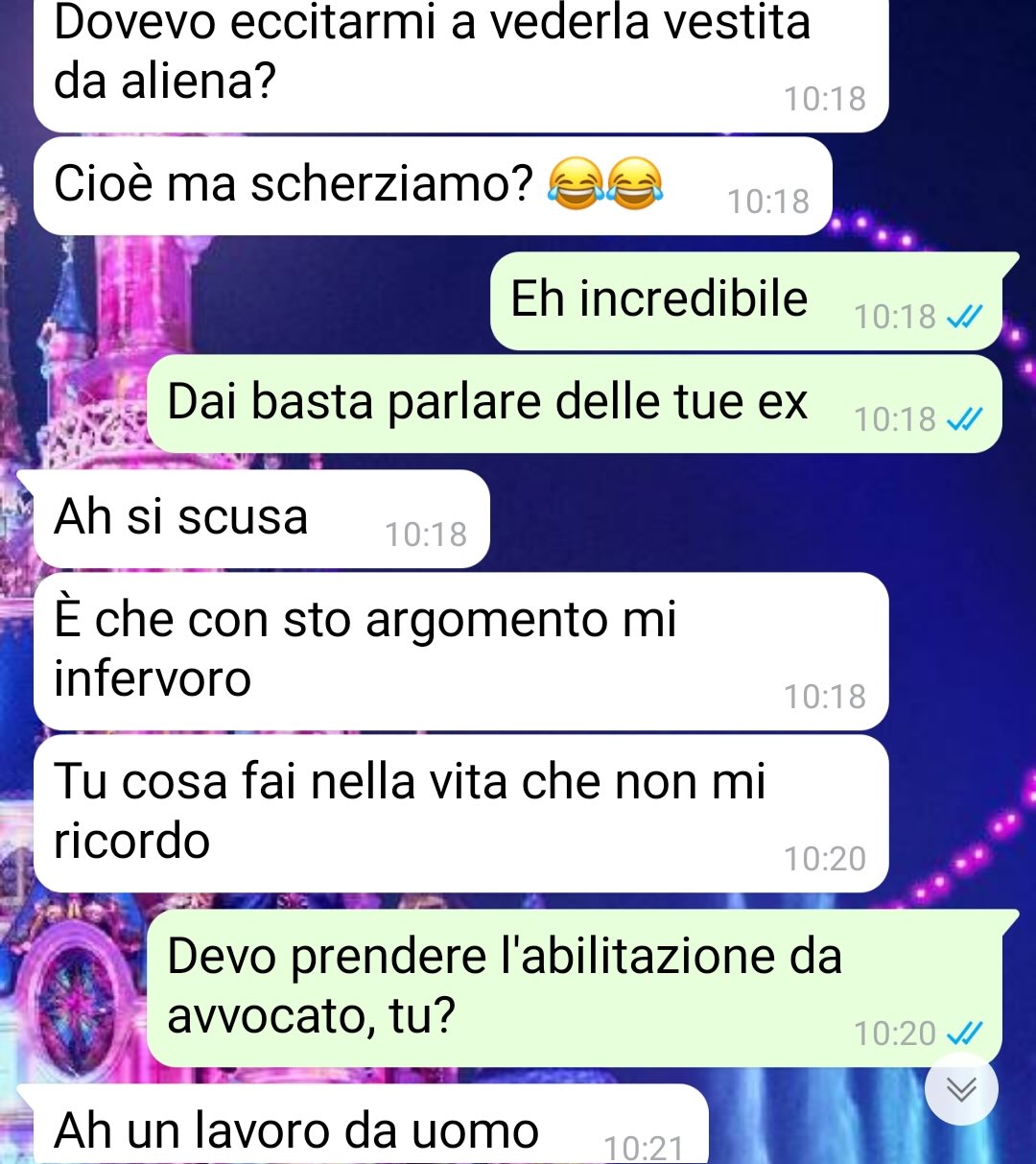Tap the 10:18 timestamp of 'Ah si scusa'
This screenshot has height=1164, width=1036.
coord(426,534)
